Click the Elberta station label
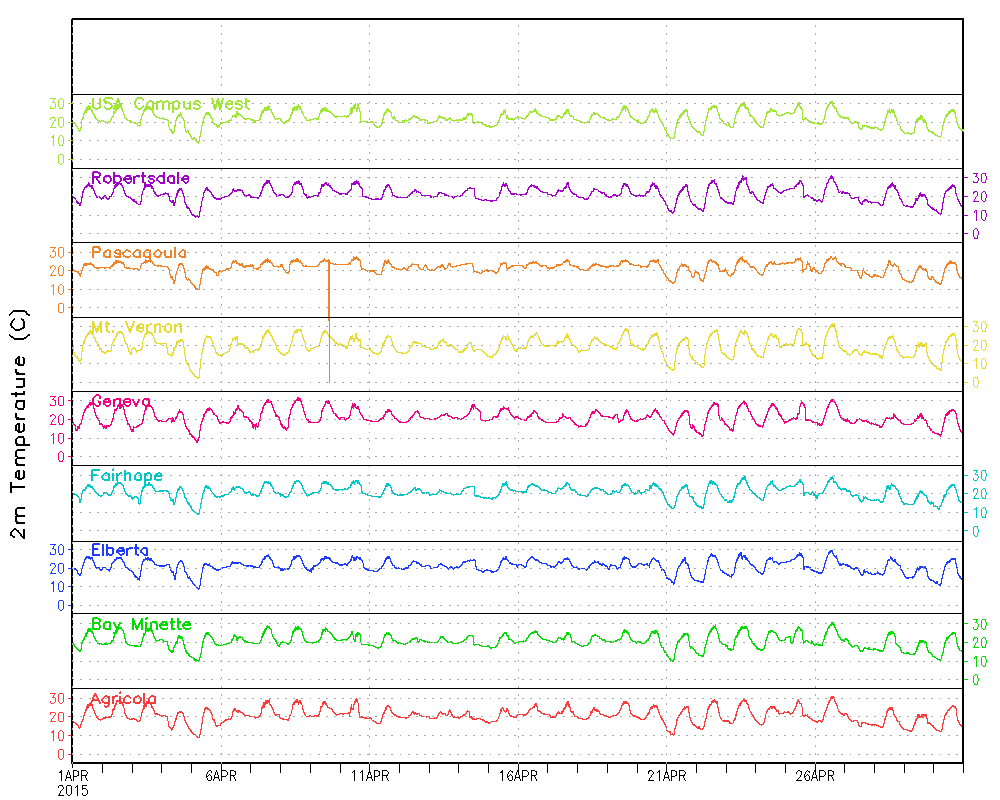1000x800 pixels. pyautogui.click(x=120, y=550)
